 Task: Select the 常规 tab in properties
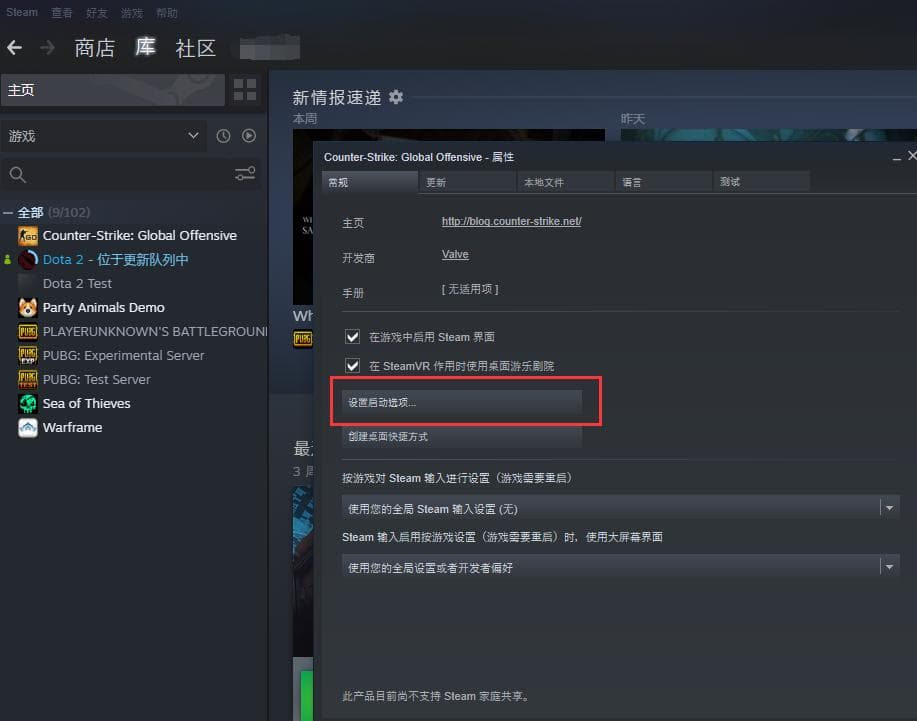(370, 182)
